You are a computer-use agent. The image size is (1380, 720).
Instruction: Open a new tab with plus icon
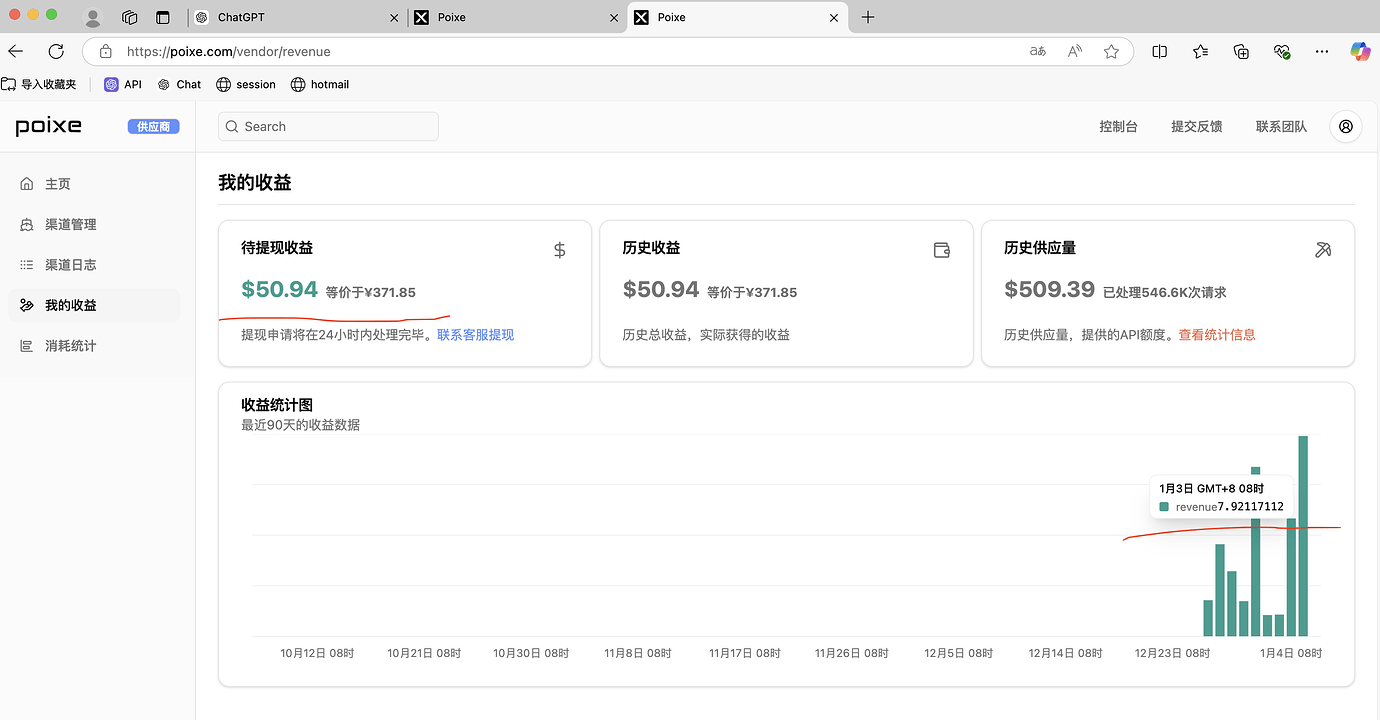pyautogui.click(x=868, y=17)
